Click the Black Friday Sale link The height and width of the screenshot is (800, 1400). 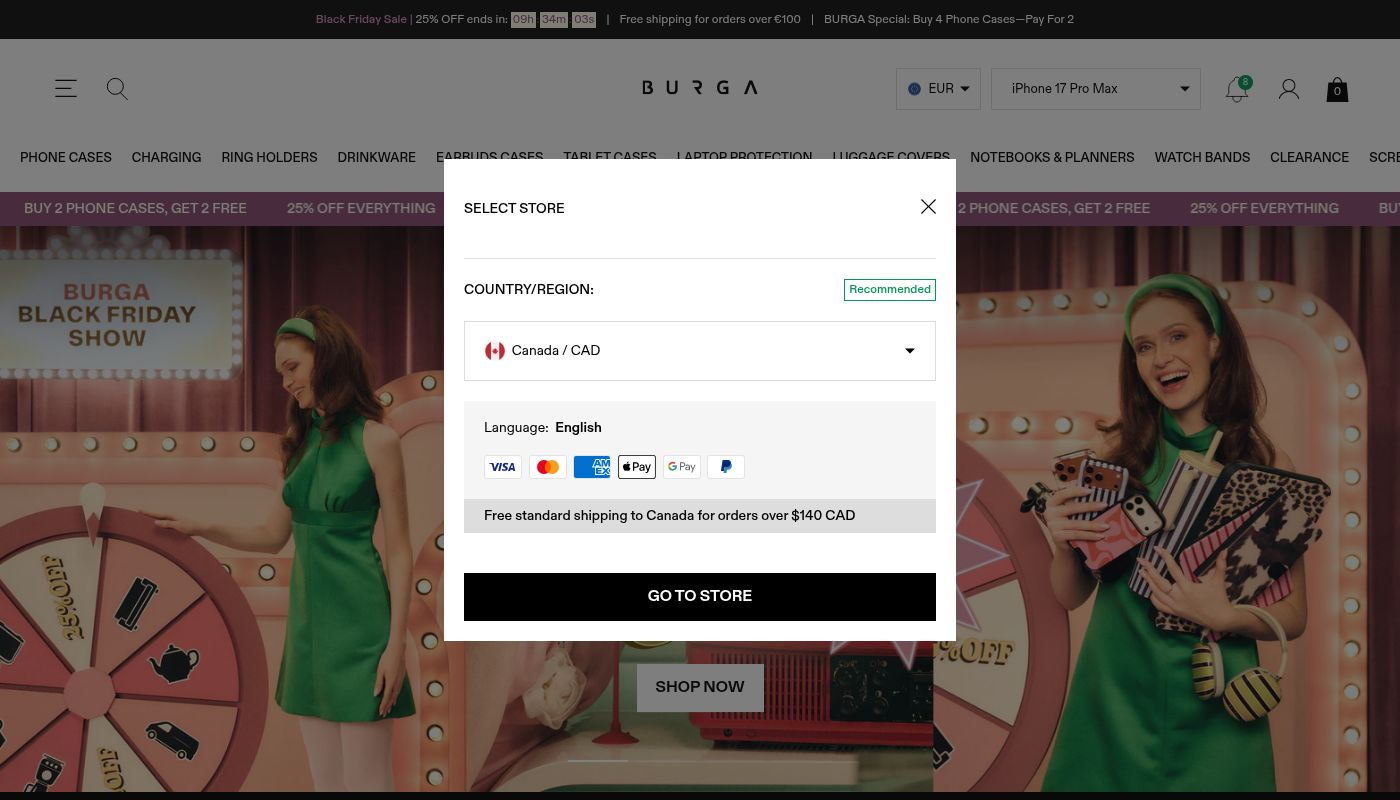(361, 19)
